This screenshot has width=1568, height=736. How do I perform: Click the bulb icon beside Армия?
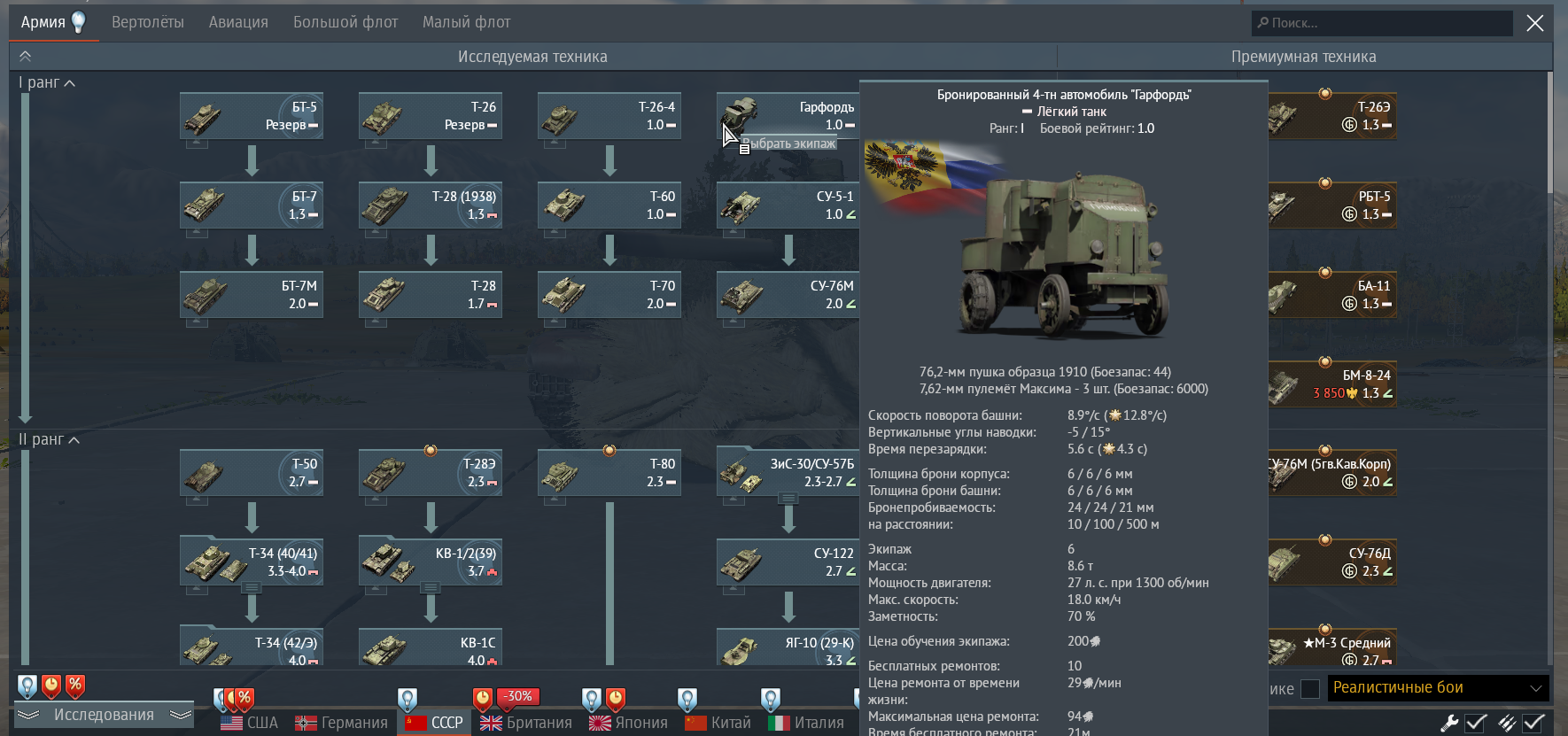tap(79, 21)
